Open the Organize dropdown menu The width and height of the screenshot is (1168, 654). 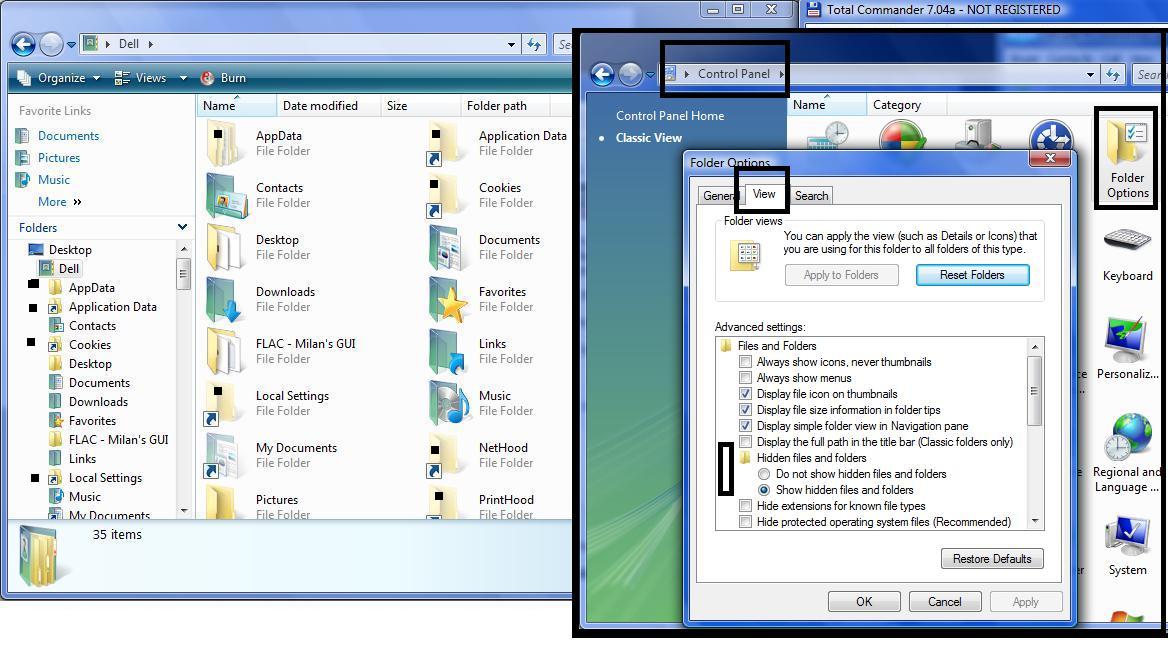pos(58,77)
